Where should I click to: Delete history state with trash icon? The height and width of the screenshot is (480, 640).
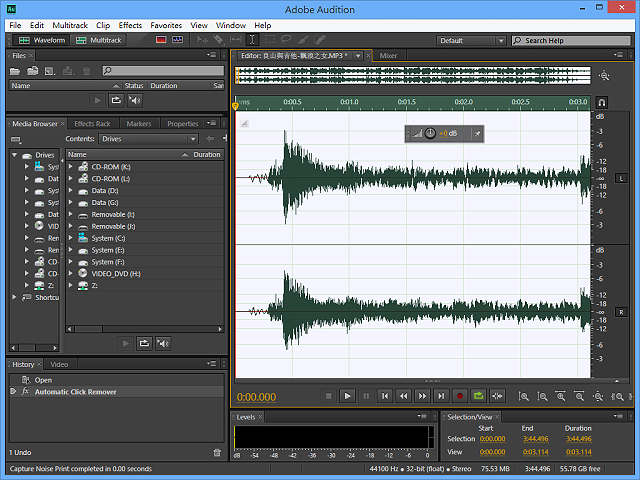(217, 452)
